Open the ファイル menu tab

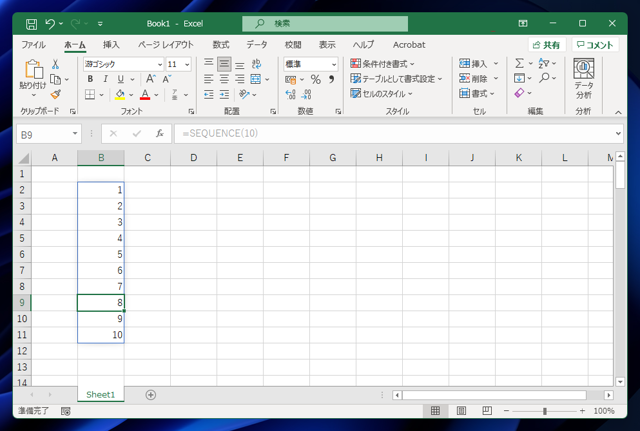coord(33,45)
